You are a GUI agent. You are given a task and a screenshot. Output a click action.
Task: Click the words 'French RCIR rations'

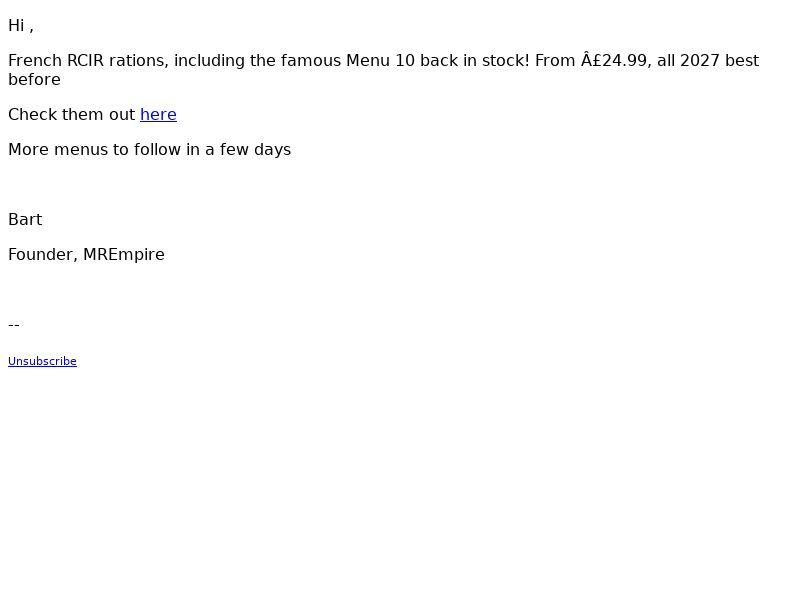(x=88, y=61)
